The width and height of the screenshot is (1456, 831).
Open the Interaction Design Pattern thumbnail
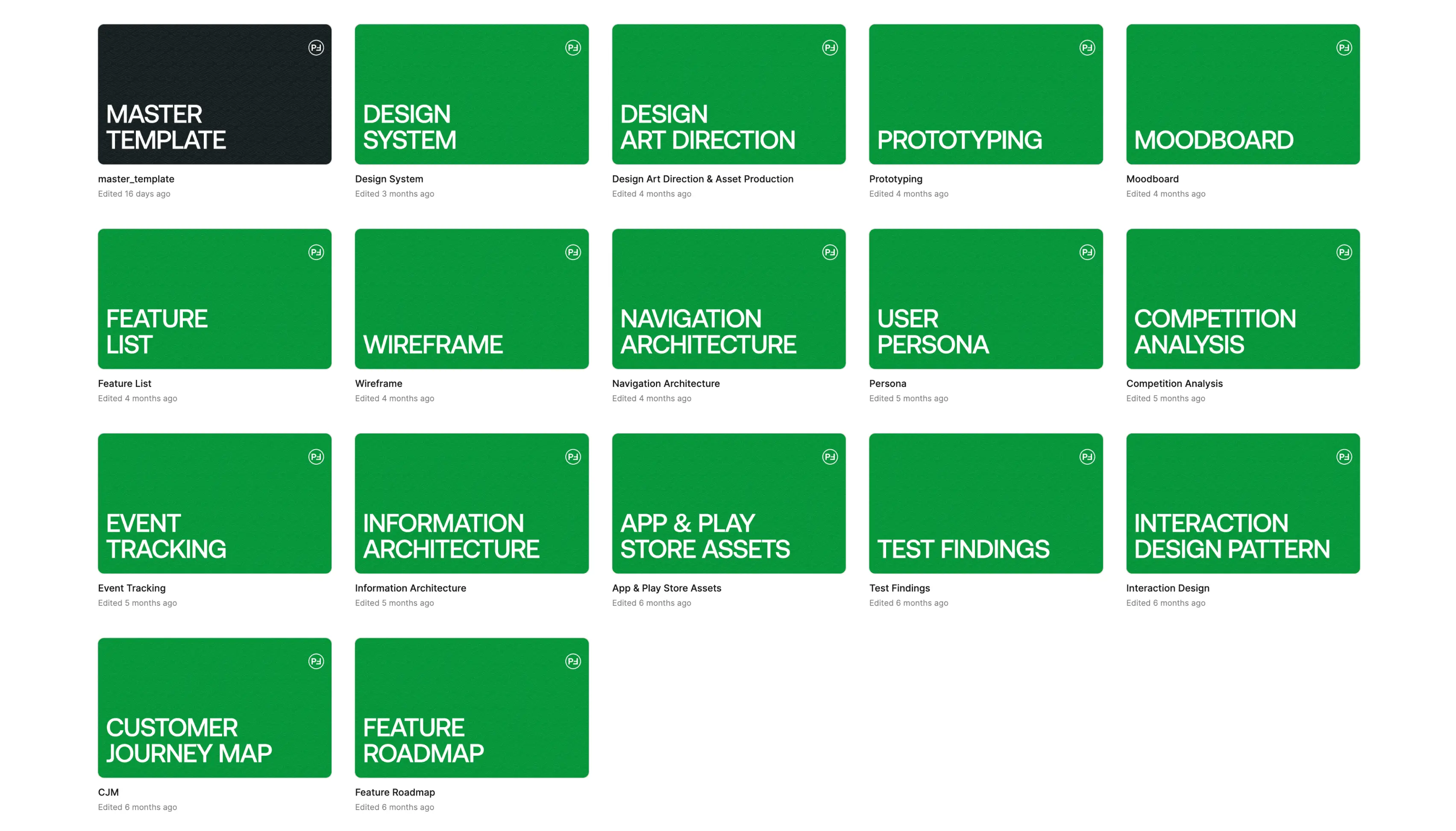[x=1243, y=504]
